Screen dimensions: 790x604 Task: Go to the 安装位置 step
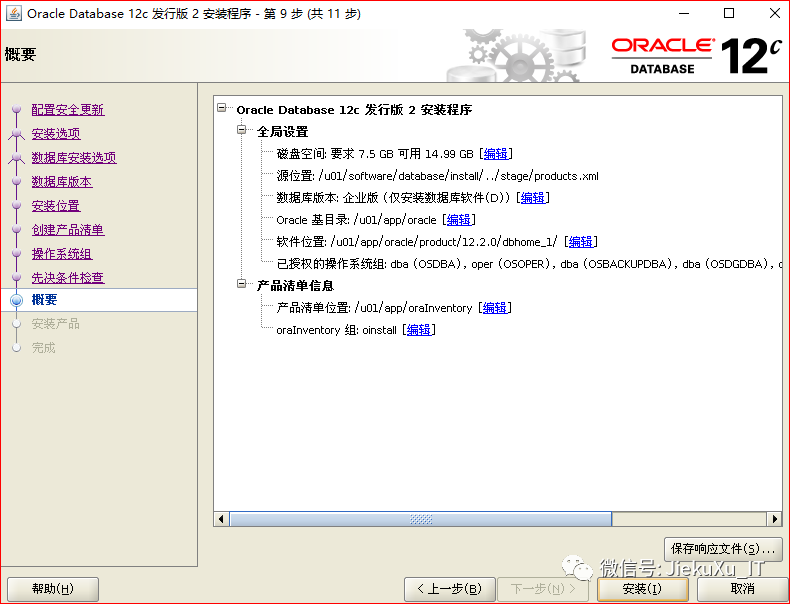coord(56,206)
